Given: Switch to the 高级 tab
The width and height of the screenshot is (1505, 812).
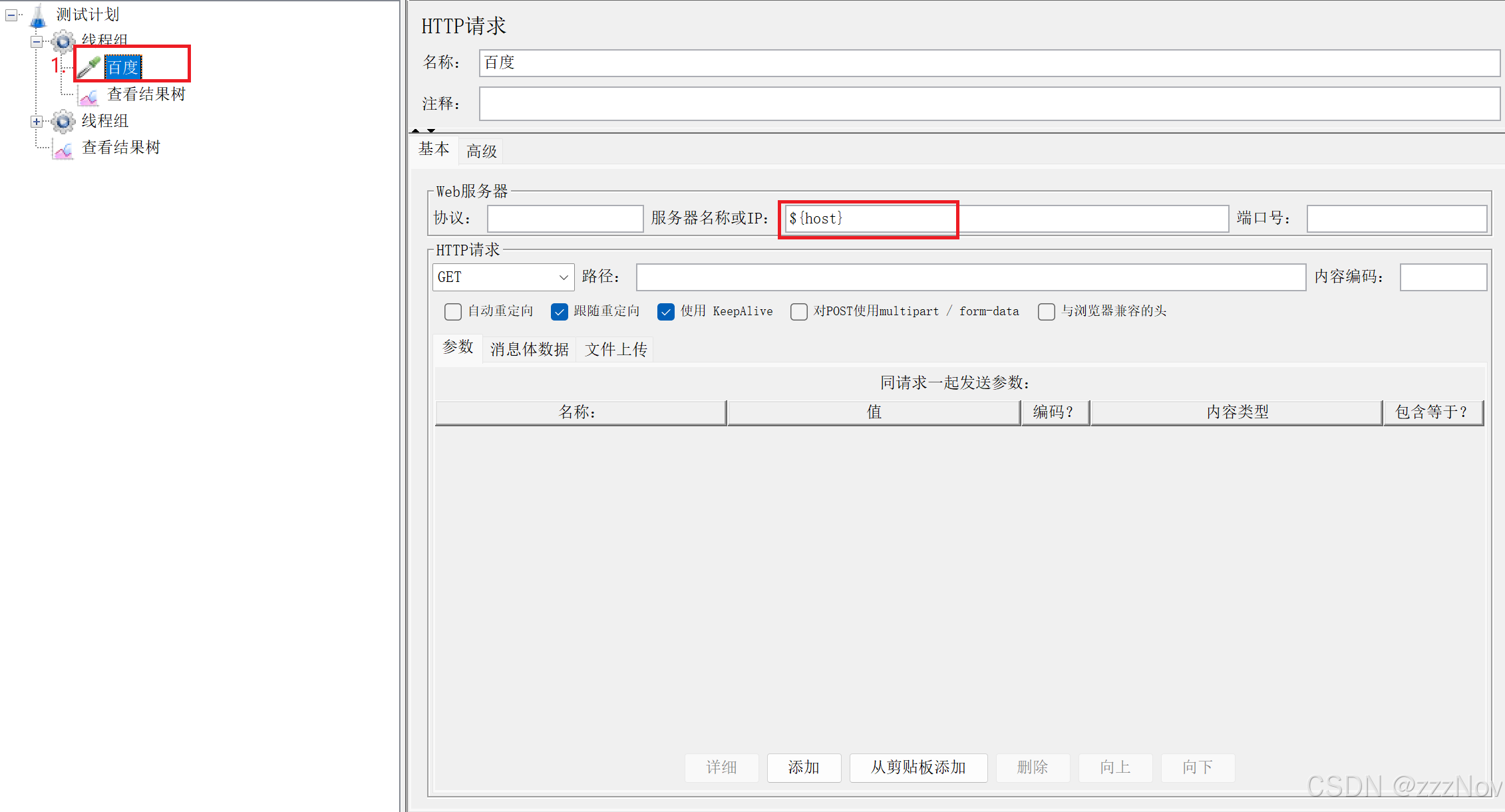Looking at the screenshot, I should coord(482,152).
